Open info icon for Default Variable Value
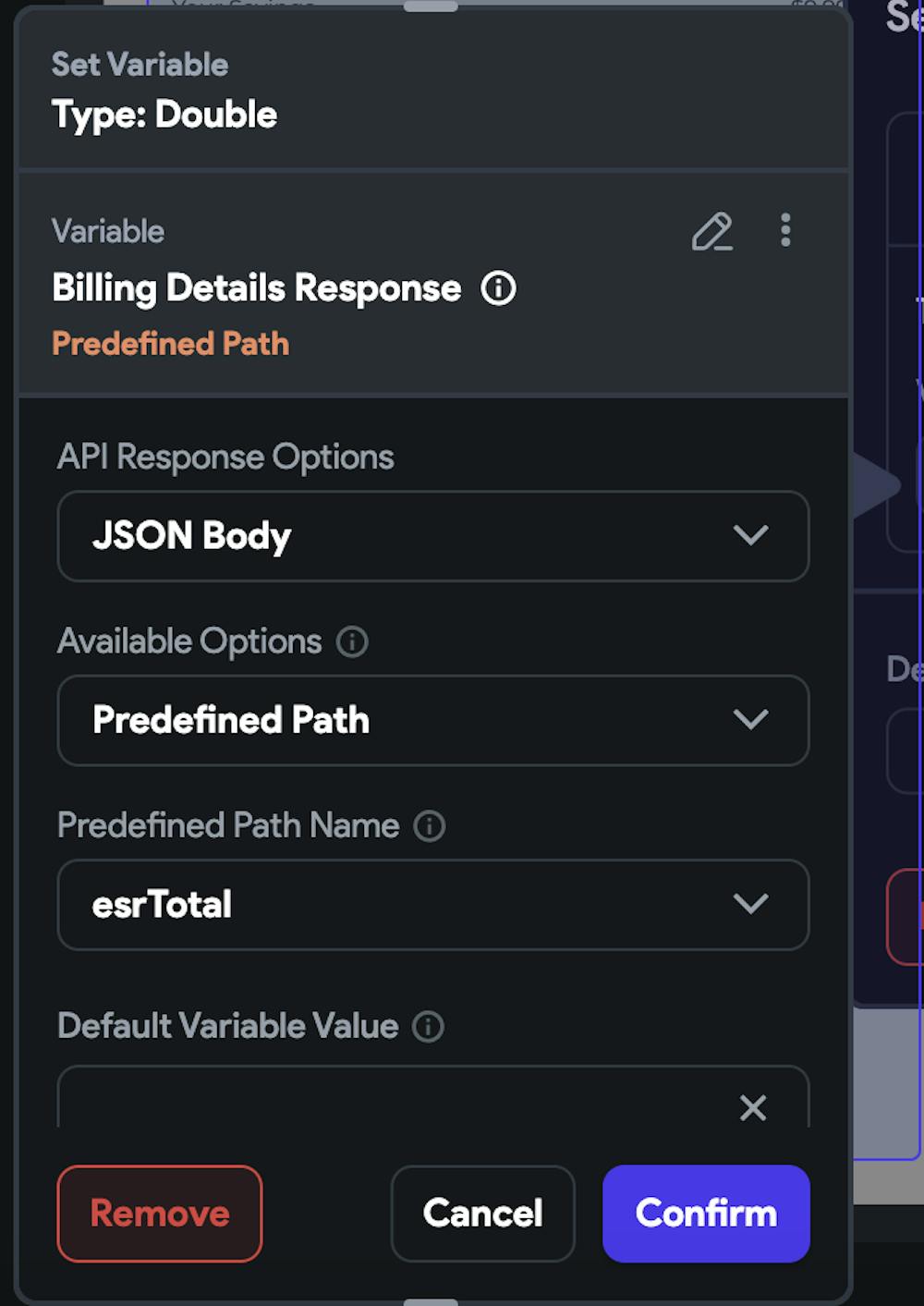 click(428, 1026)
